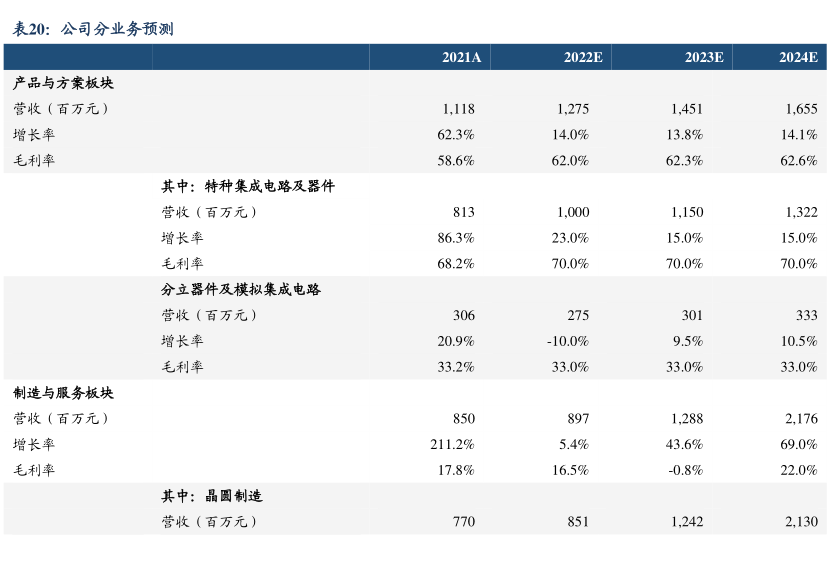Select the revenue value 1,000

click(x=573, y=212)
